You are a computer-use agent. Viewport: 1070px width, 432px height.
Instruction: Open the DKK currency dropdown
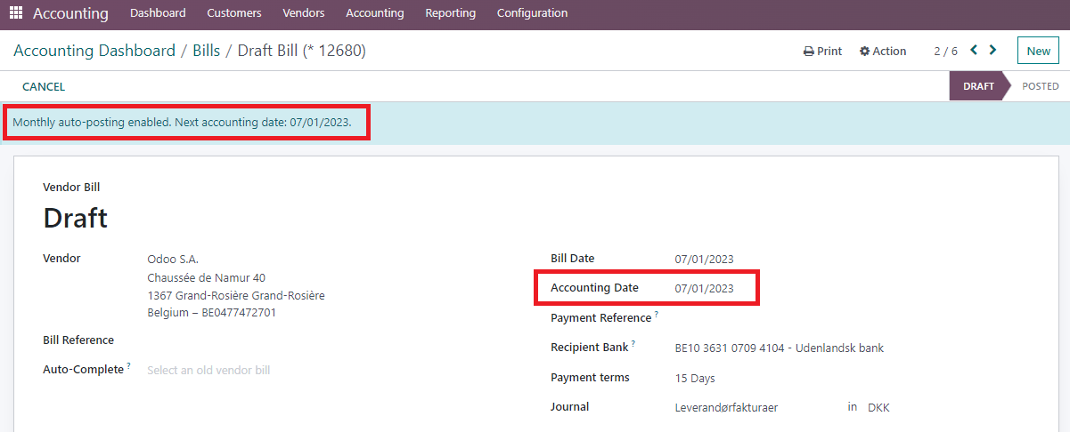[879, 408]
